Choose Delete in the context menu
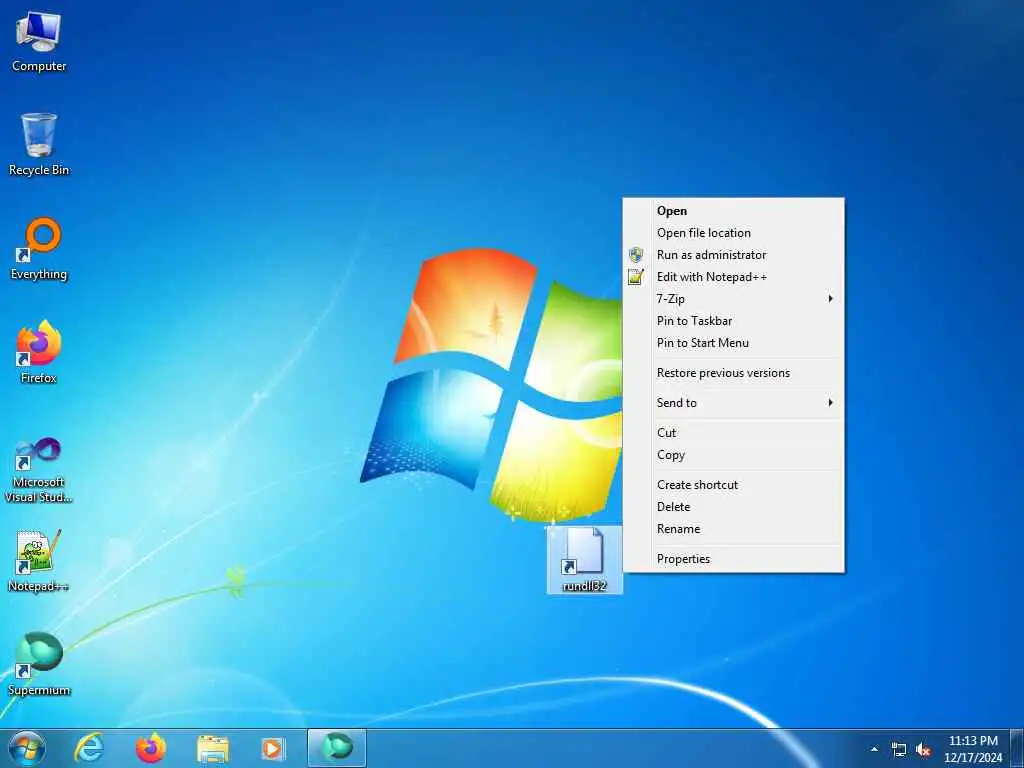Screen dimensions: 1024x768 tap(733, 507)
